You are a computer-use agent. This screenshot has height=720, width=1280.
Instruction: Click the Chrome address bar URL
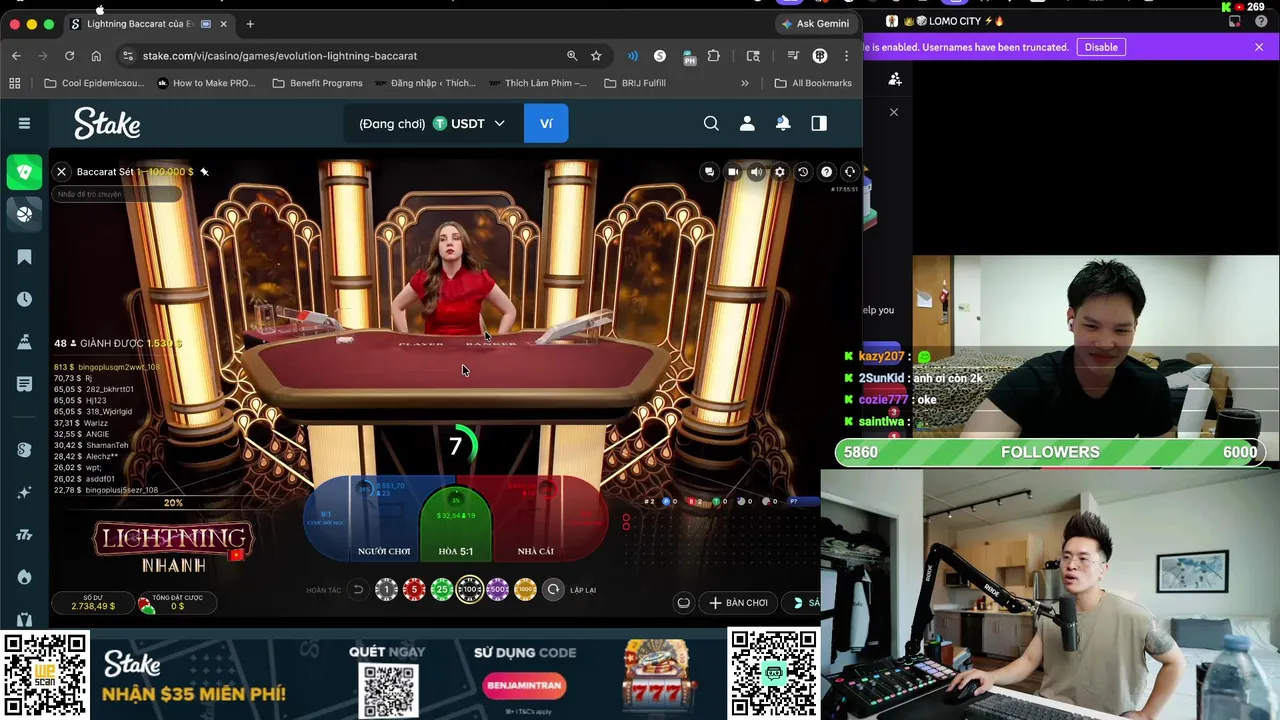pyautogui.click(x=280, y=56)
